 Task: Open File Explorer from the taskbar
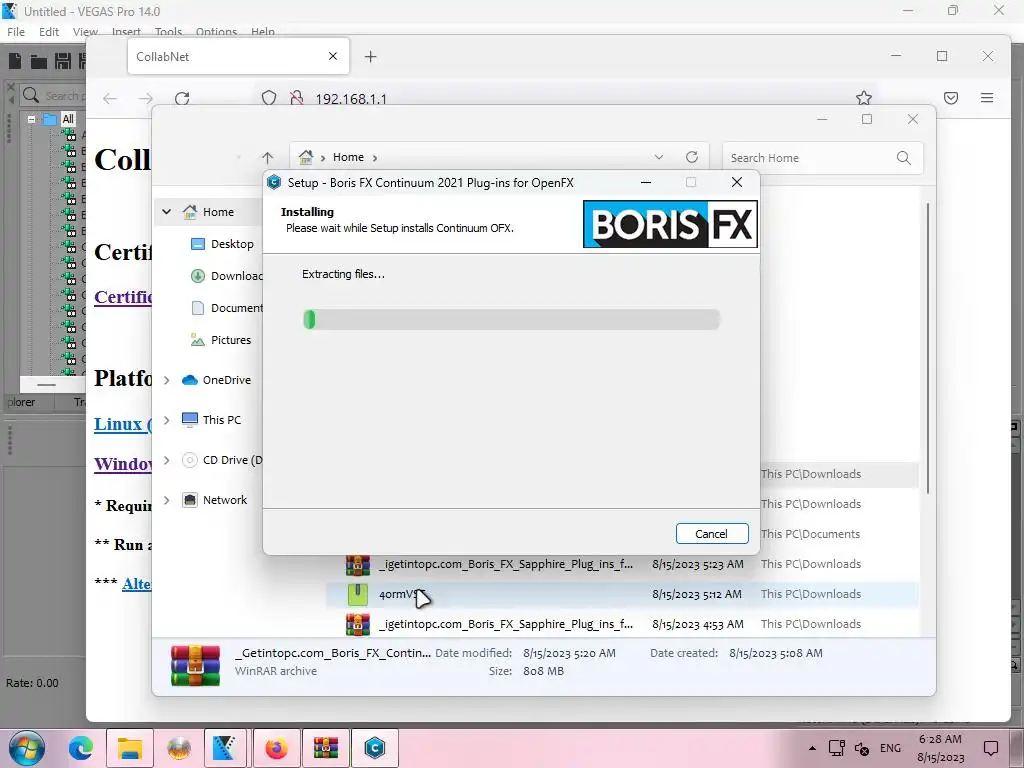pyautogui.click(x=130, y=748)
